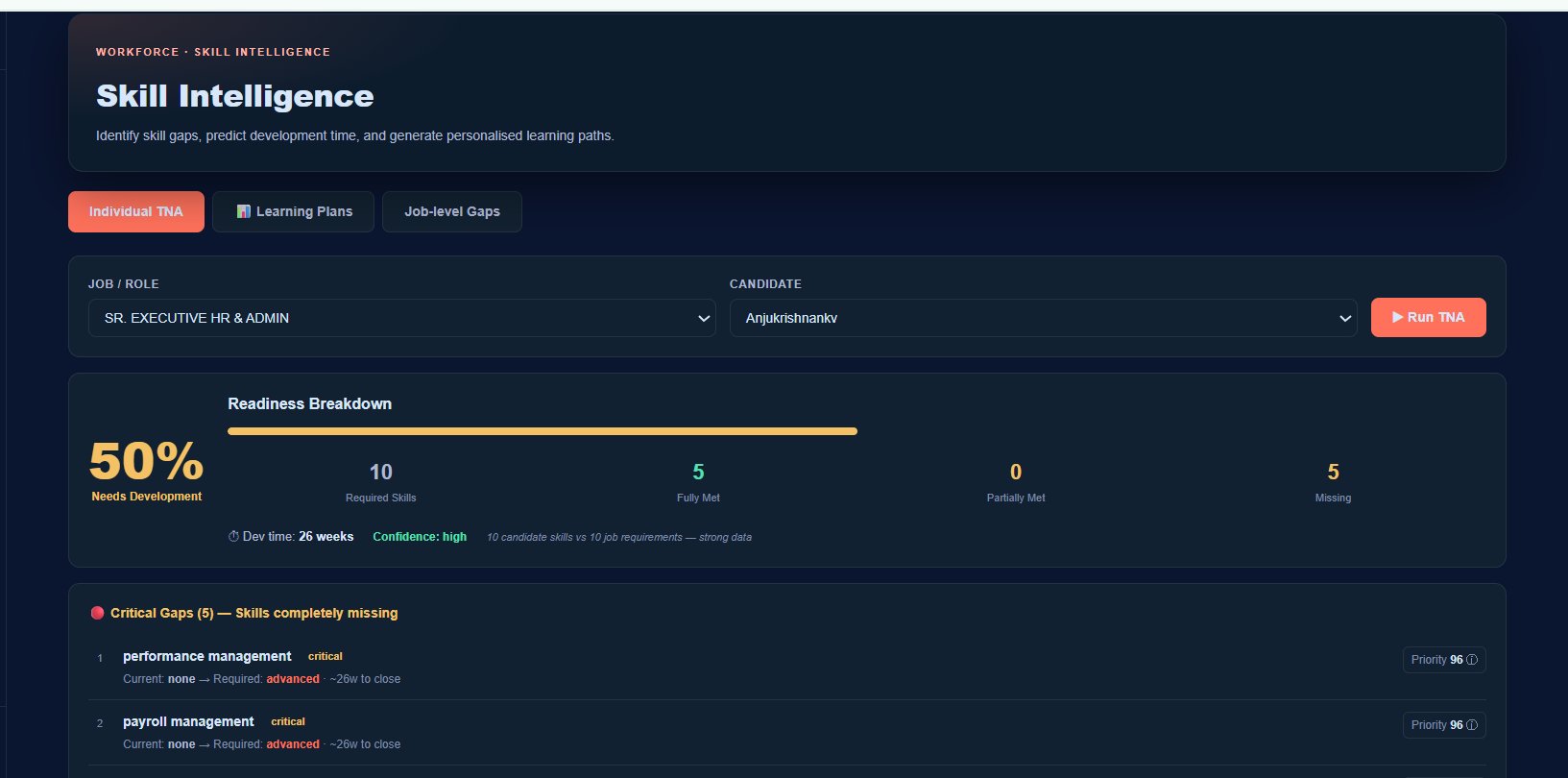1568x778 pixels.
Task: Select the payroll management gap row
Action: 787,732
